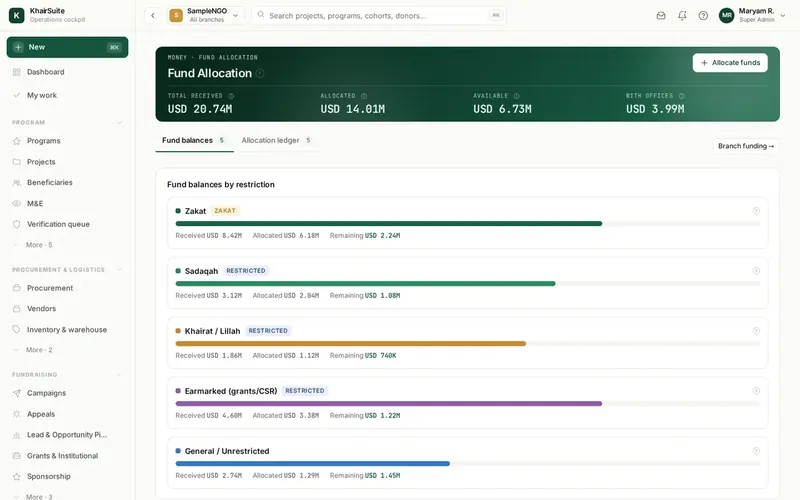Click the Allocate funds button
This screenshot has height=500, width=800.
pyautogui.click(x=730, y=63)
